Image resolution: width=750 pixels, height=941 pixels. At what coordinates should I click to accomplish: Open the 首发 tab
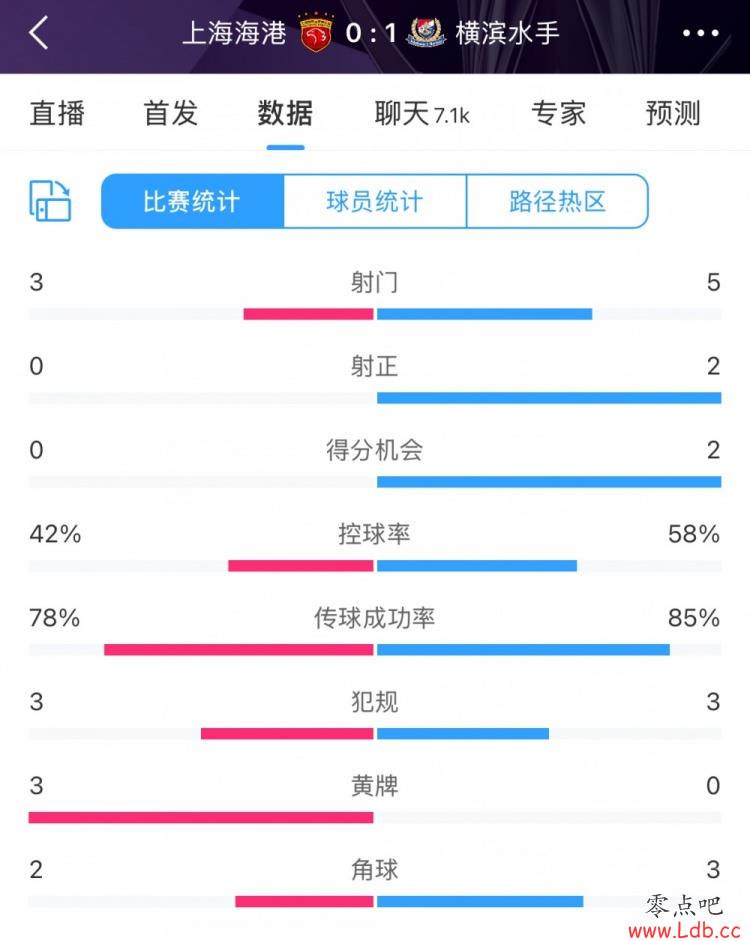tap(170, 113)
